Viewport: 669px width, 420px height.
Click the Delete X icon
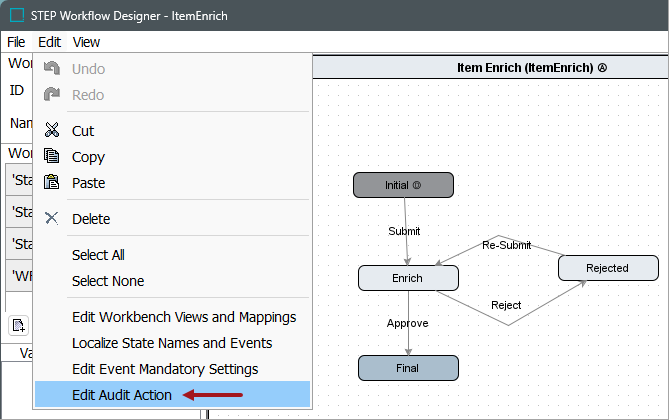pos(52,219)
